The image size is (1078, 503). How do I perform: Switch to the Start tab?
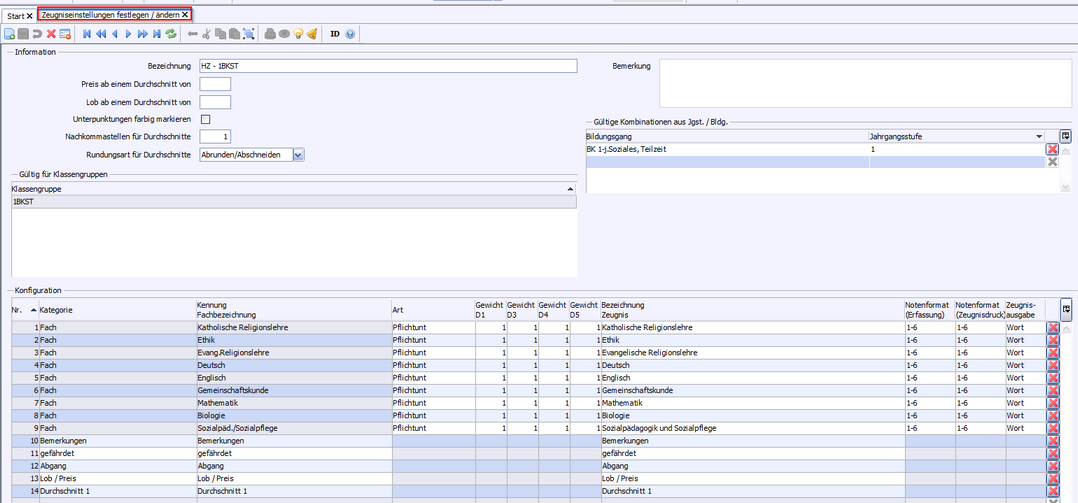coord(14,15)
